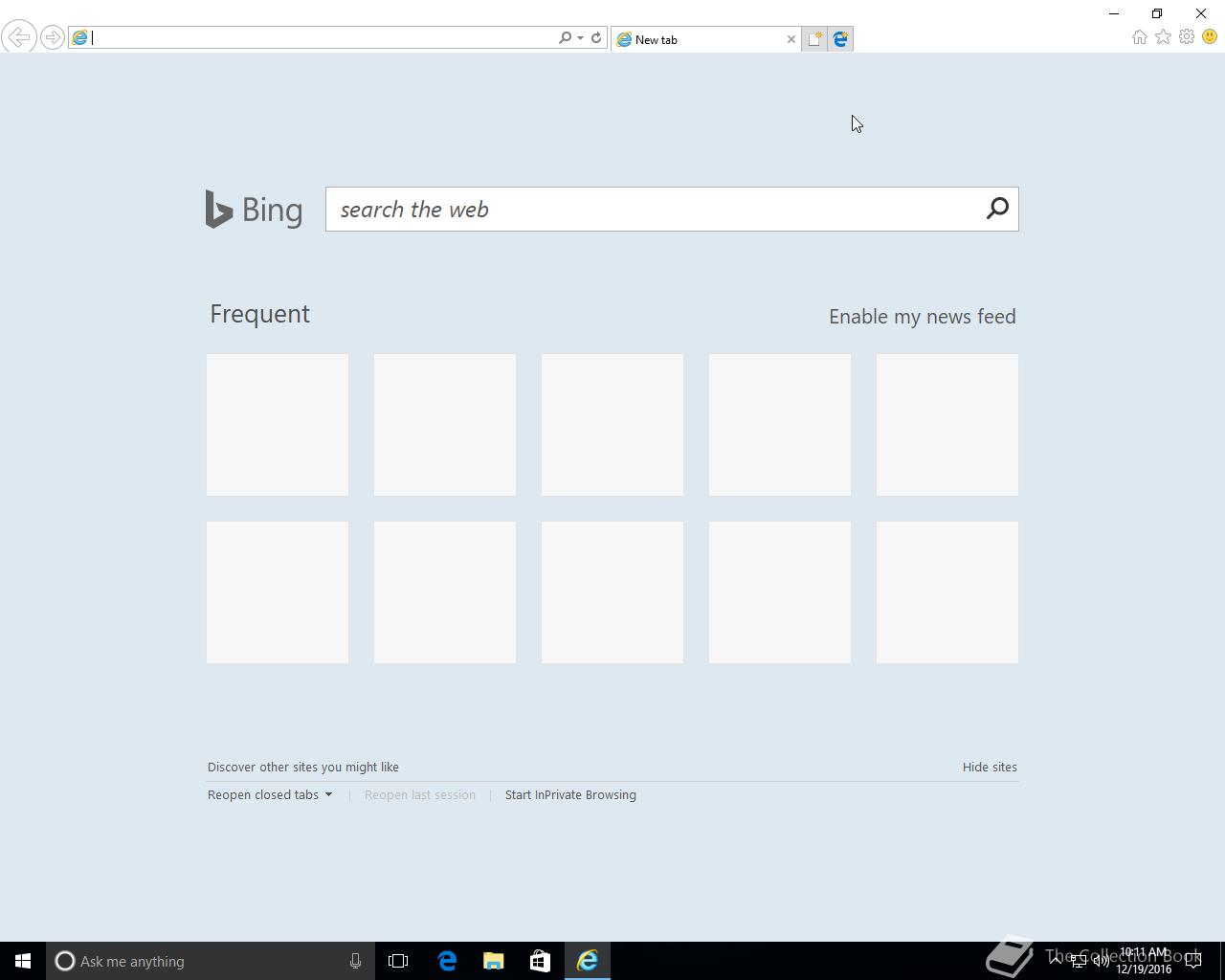The height and width of the screenshot is (980, 1225).
Task: Click Start InPrivate Browsing link
Action: [570, 794]
